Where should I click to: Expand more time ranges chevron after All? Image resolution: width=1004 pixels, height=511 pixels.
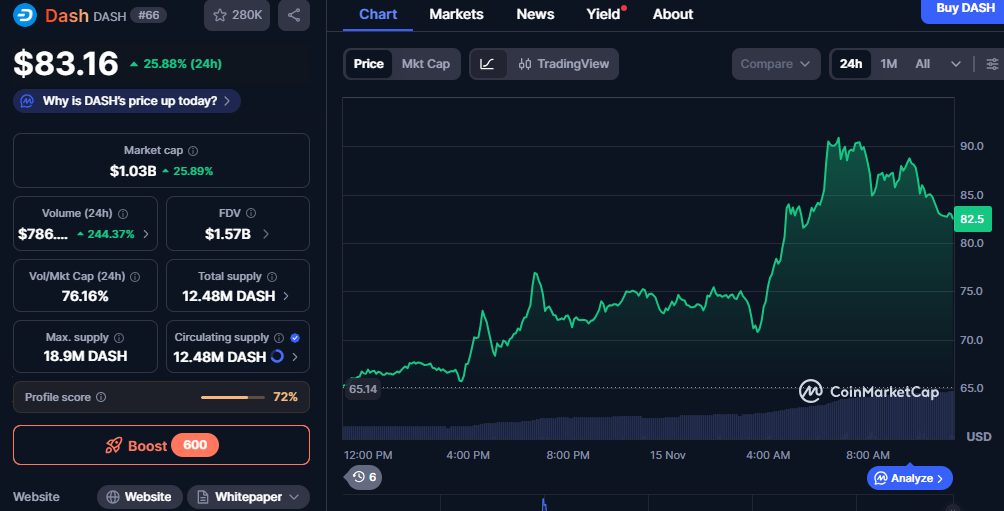coord(956,64)
